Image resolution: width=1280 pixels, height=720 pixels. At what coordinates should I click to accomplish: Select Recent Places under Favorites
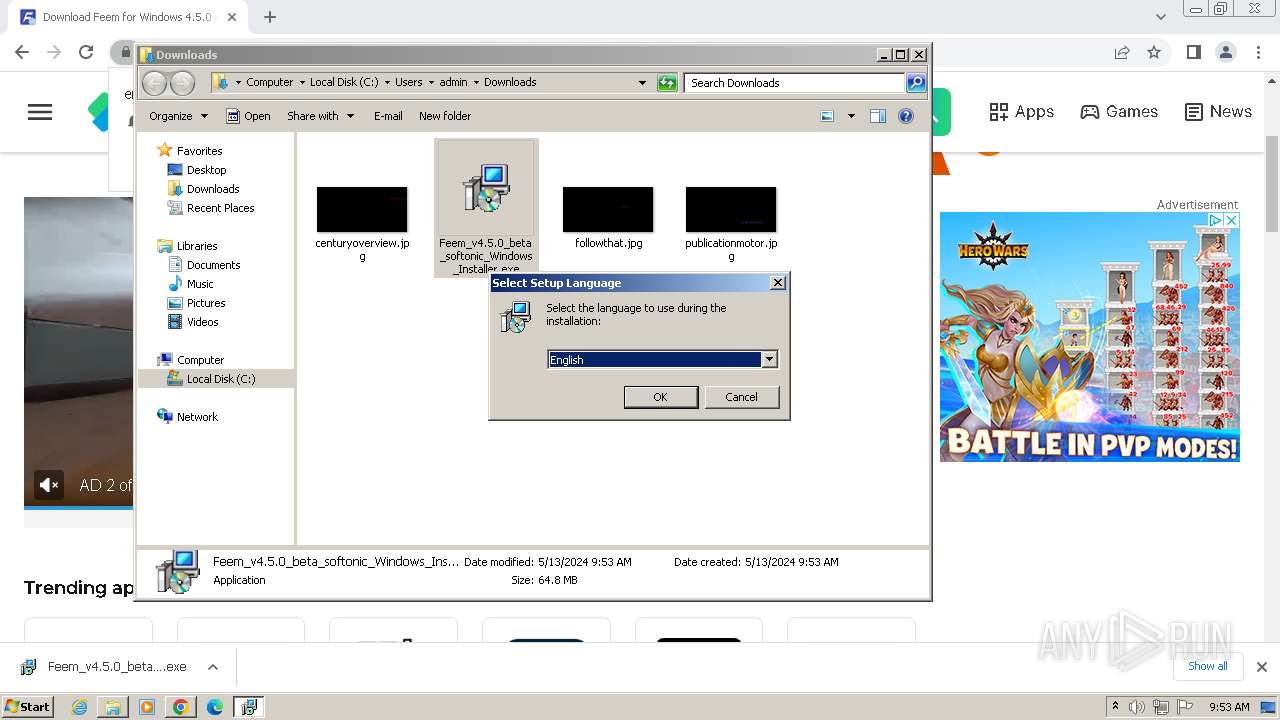click(220, 208)
